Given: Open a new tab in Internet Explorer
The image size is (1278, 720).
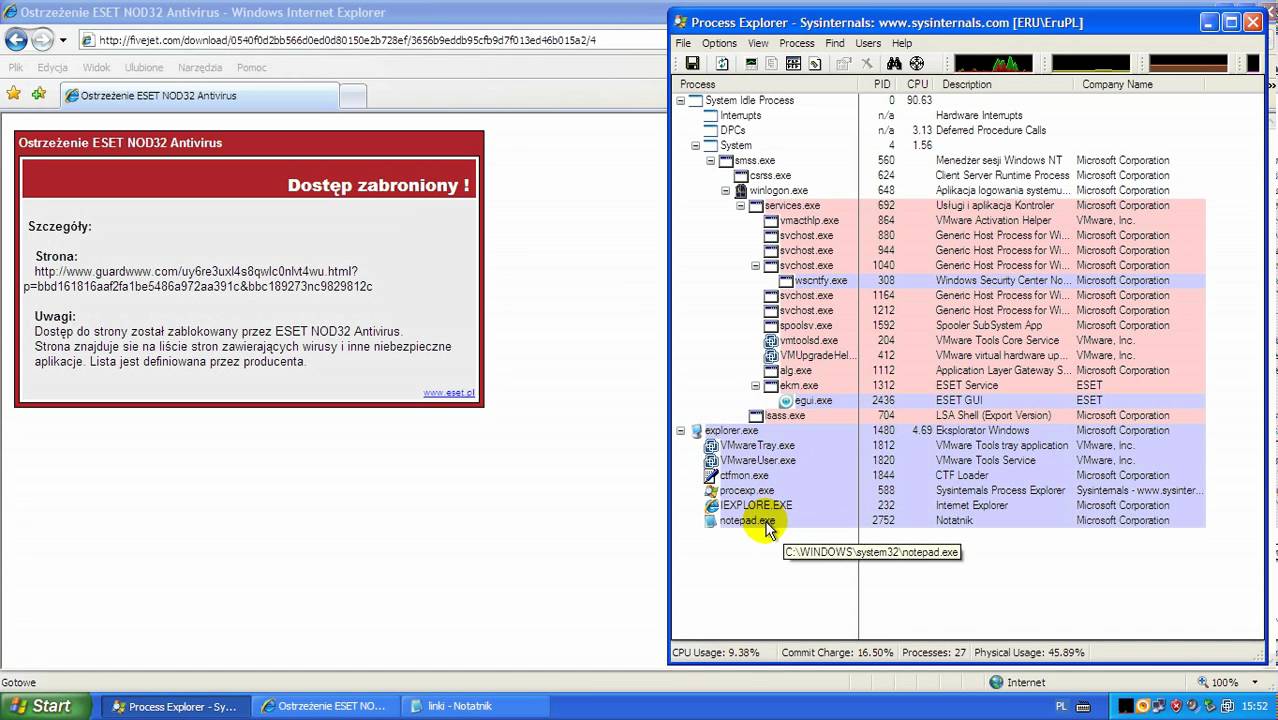Looking at the screenshot, I should [353, 96].
